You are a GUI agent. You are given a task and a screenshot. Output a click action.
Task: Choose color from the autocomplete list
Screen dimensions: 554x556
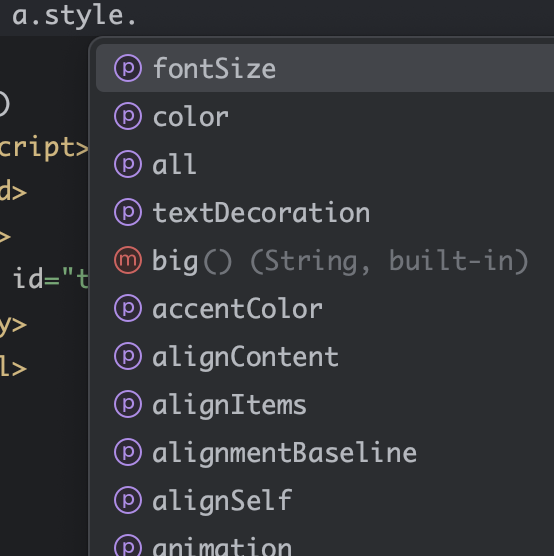tap(325, 116)
